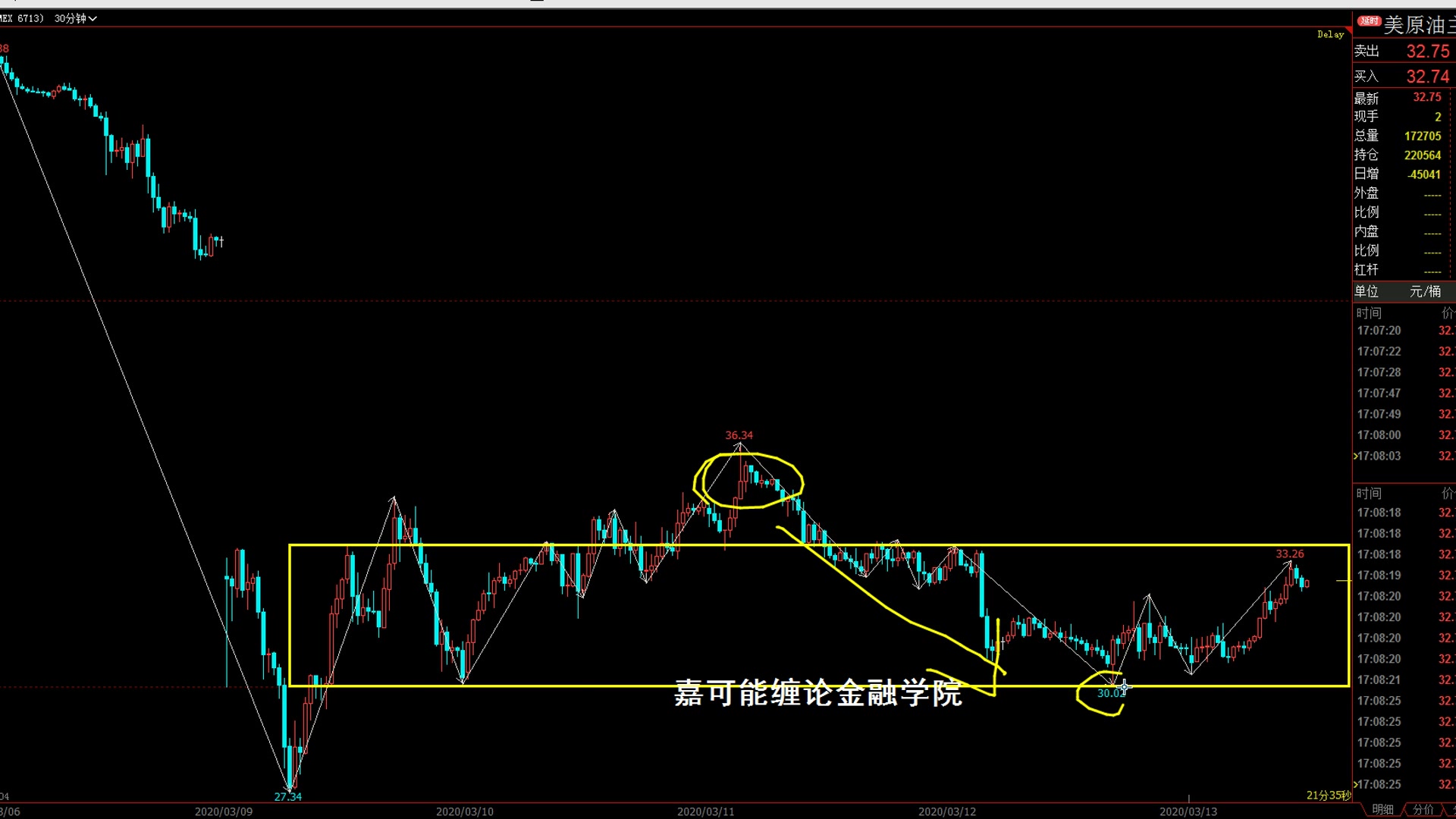Click the red 延时 delay badge
This screenshot has width=1456, height=819.
point(1369,21)
